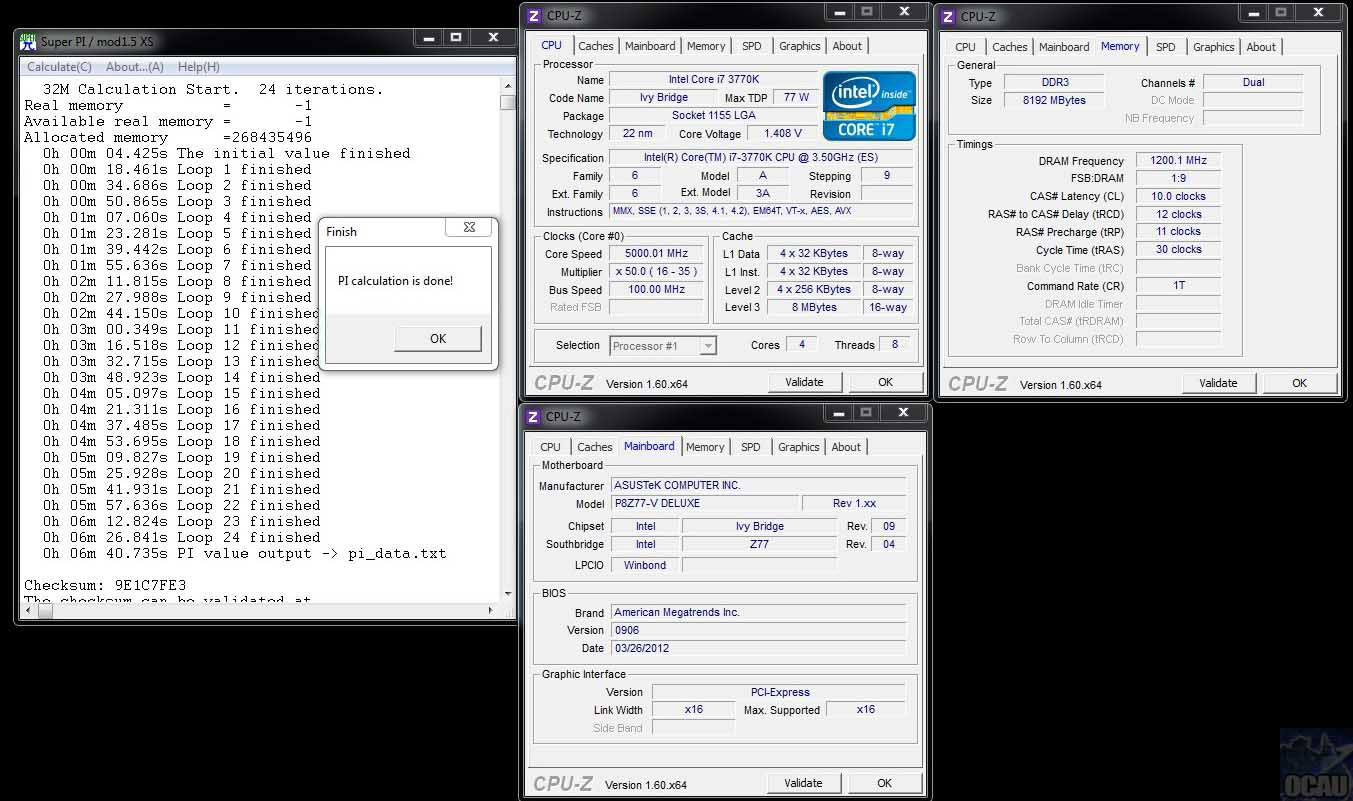The width and height of the screenshot is (1353, 801).
Task: Select About tab in the Memory window
Action: coord(1261,47)
